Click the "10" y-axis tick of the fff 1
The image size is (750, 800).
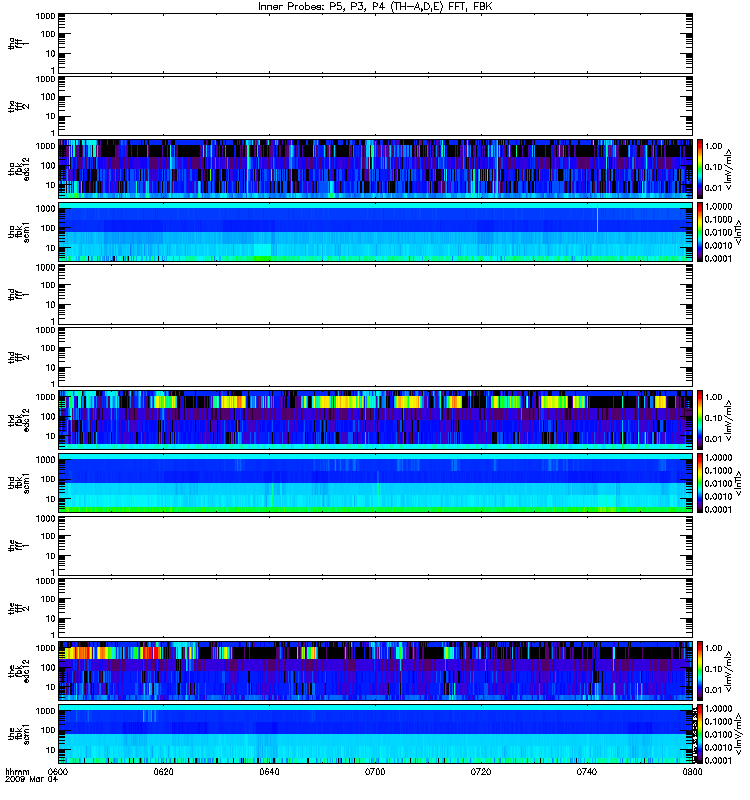pyautogui.click(x=51, y=556)
